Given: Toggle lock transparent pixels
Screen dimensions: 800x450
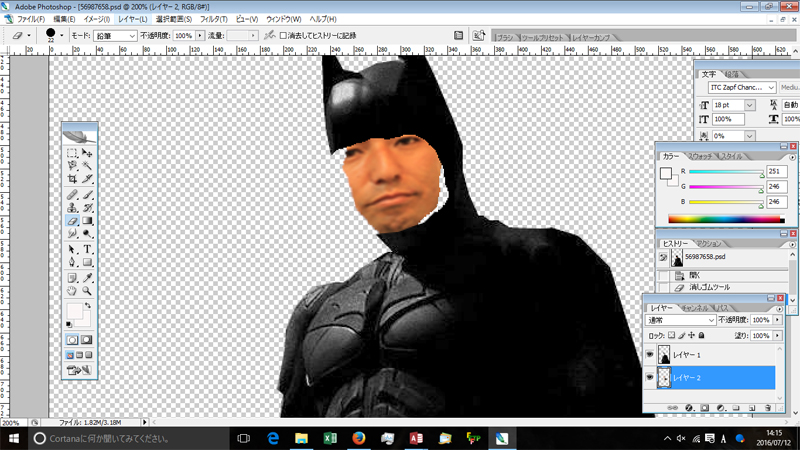Looking at the screenshot, I should (671, 335).
